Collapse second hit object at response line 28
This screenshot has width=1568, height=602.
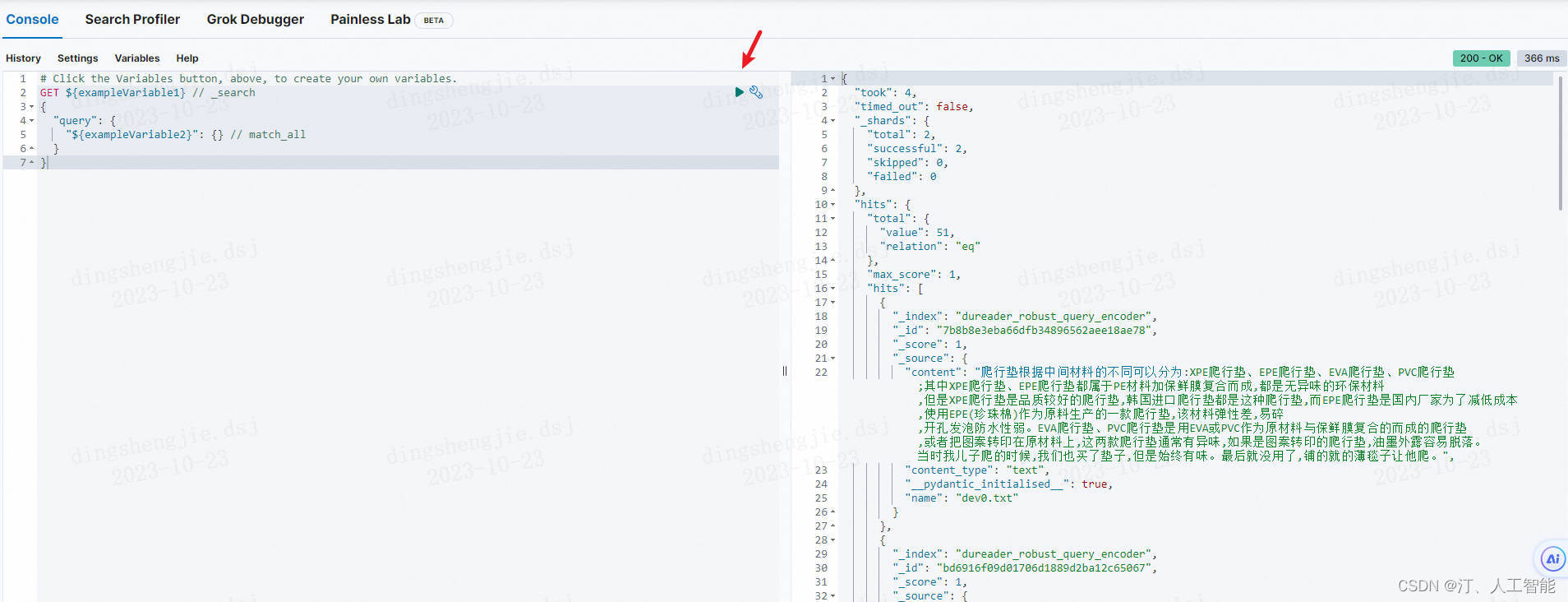(832, 540)
